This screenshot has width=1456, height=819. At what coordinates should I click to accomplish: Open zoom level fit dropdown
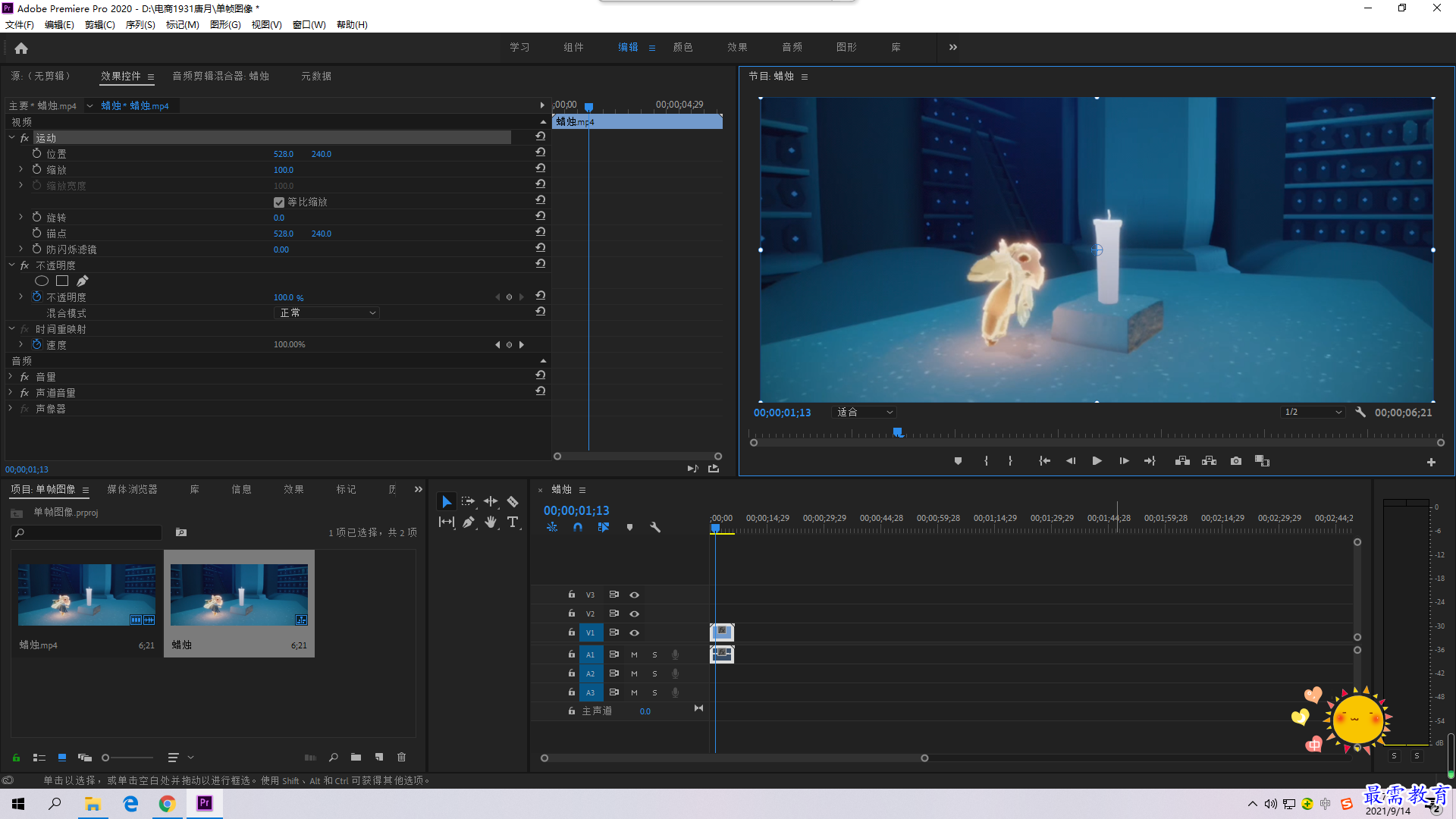coord(864,412)
